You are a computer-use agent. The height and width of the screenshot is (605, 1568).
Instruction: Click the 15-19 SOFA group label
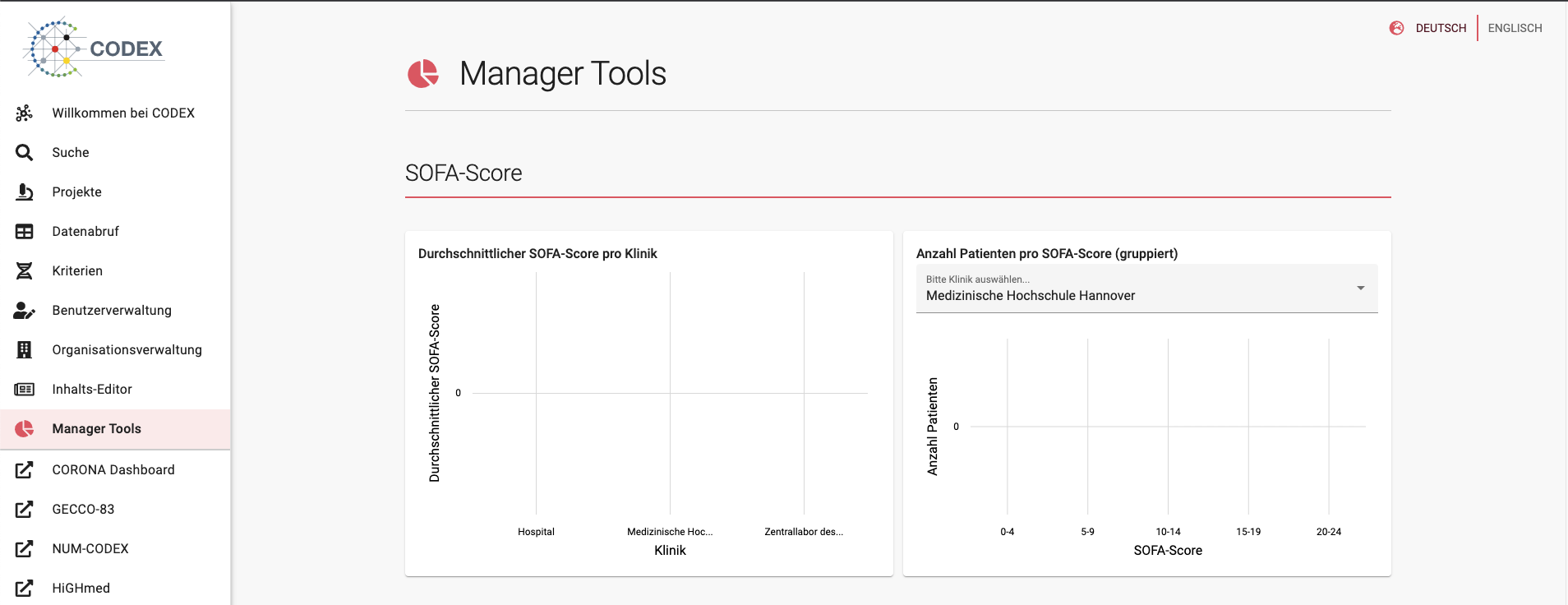coord(1248,532)
